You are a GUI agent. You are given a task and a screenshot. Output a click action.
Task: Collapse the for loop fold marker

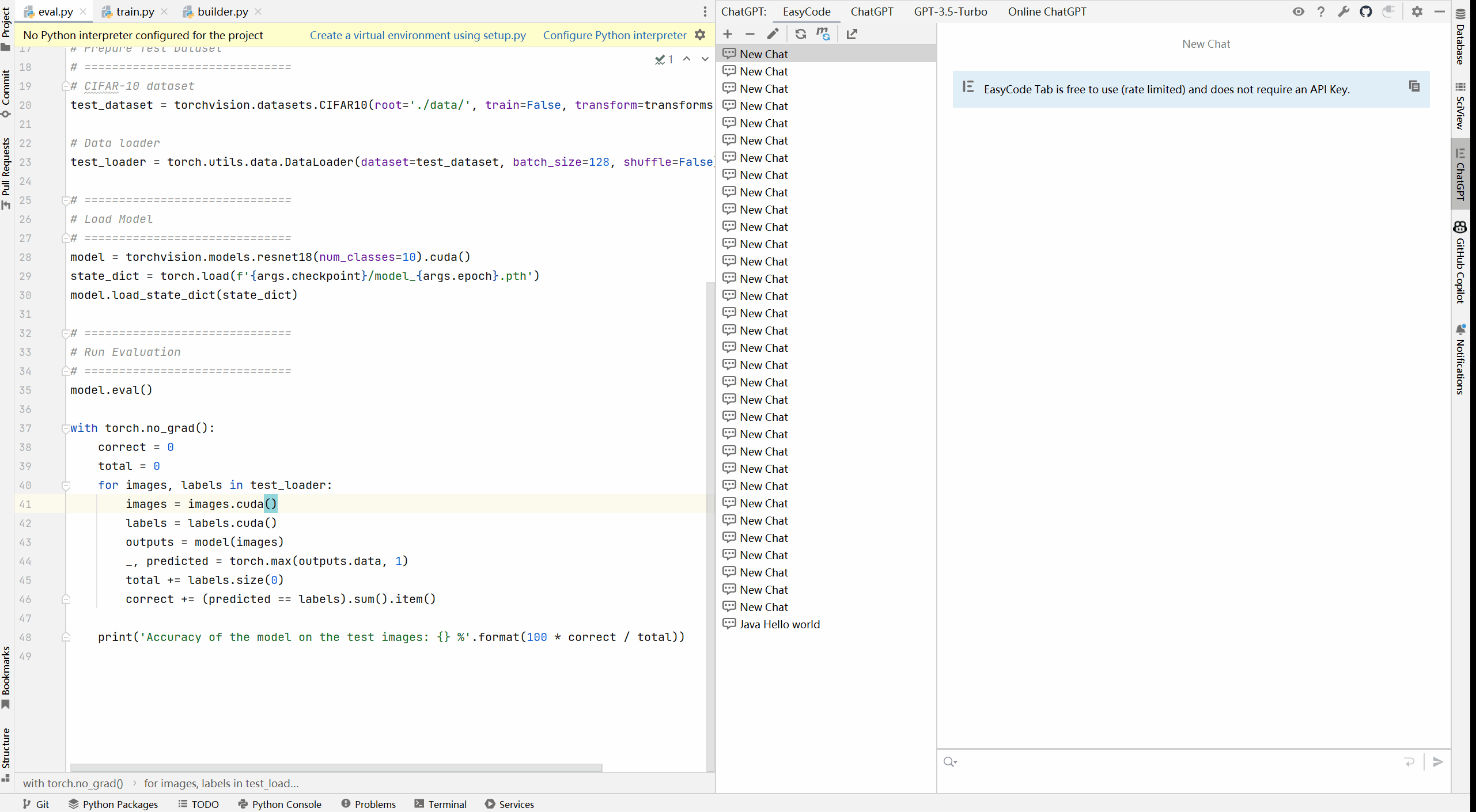click(66, 485)
